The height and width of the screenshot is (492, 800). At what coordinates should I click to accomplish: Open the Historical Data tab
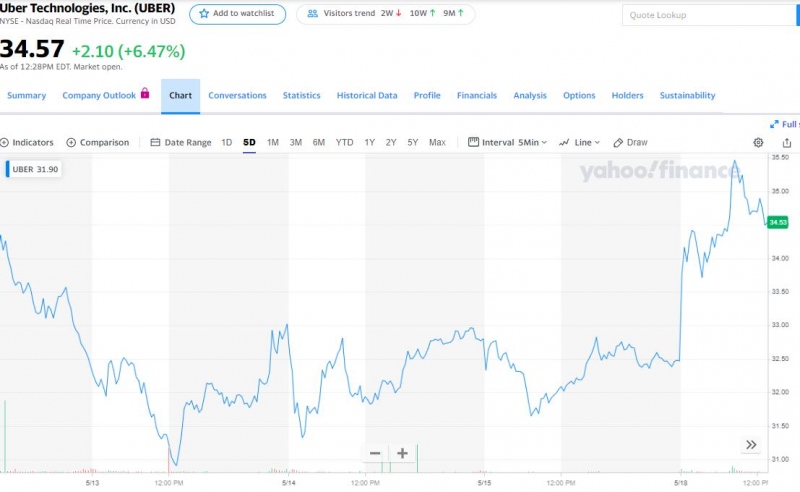tap(367, 96)
